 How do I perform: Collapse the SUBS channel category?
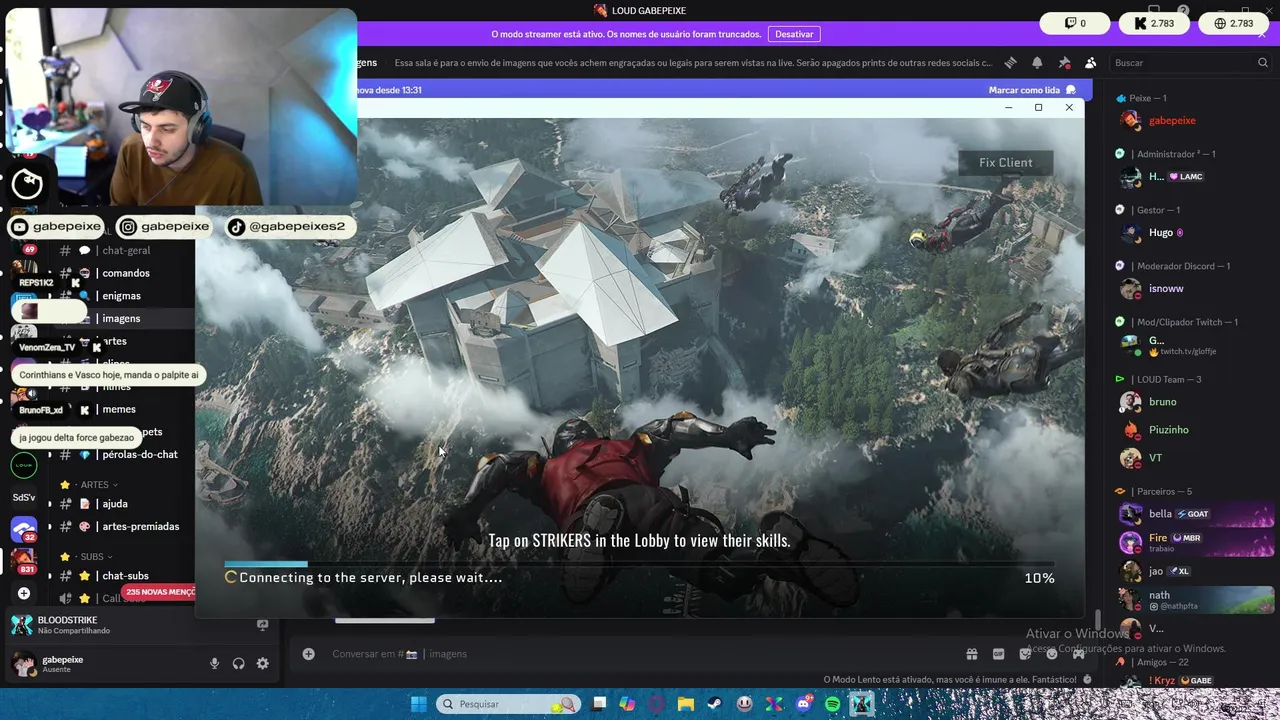[x=94, y=556]
